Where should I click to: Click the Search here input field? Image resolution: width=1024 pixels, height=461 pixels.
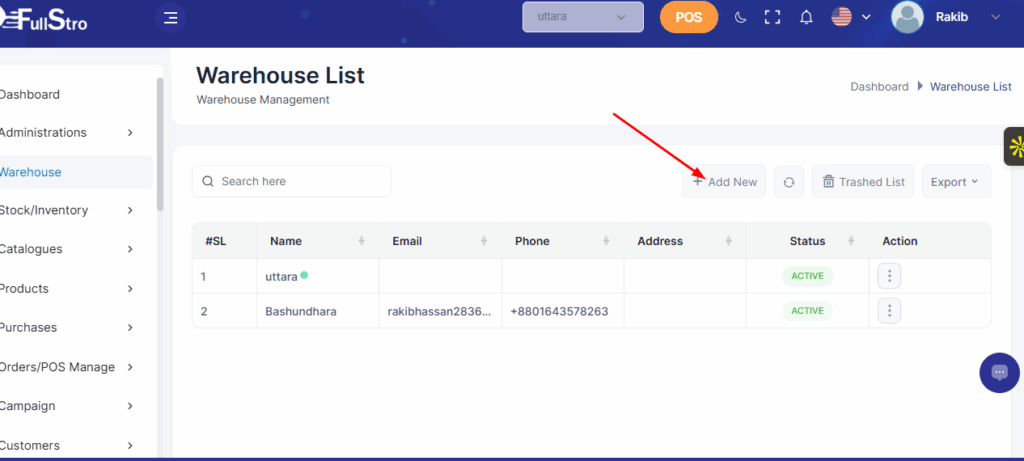(x=292, y=182)
